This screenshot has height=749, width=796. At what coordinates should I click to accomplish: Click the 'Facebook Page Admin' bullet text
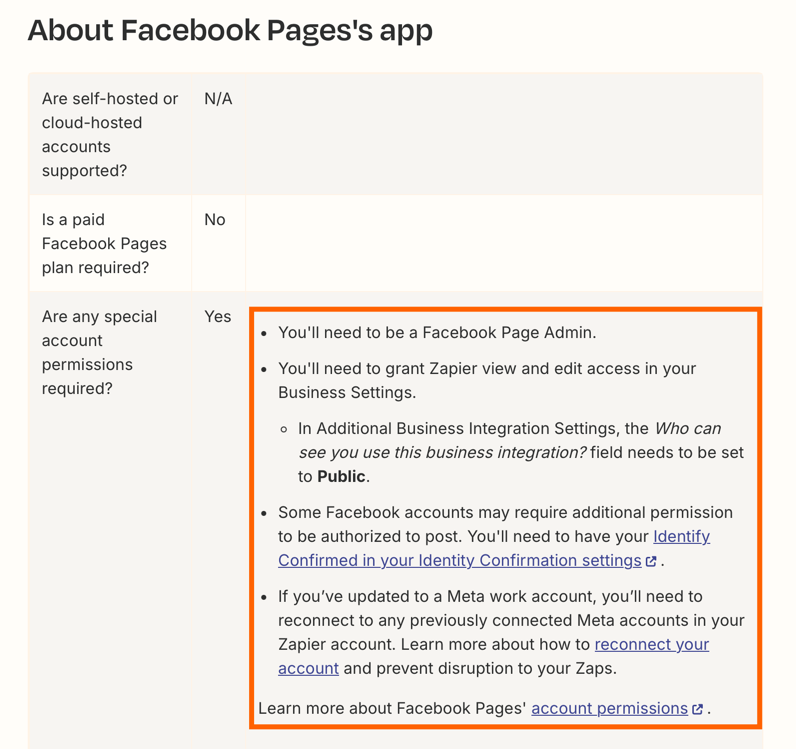(437, 332)
